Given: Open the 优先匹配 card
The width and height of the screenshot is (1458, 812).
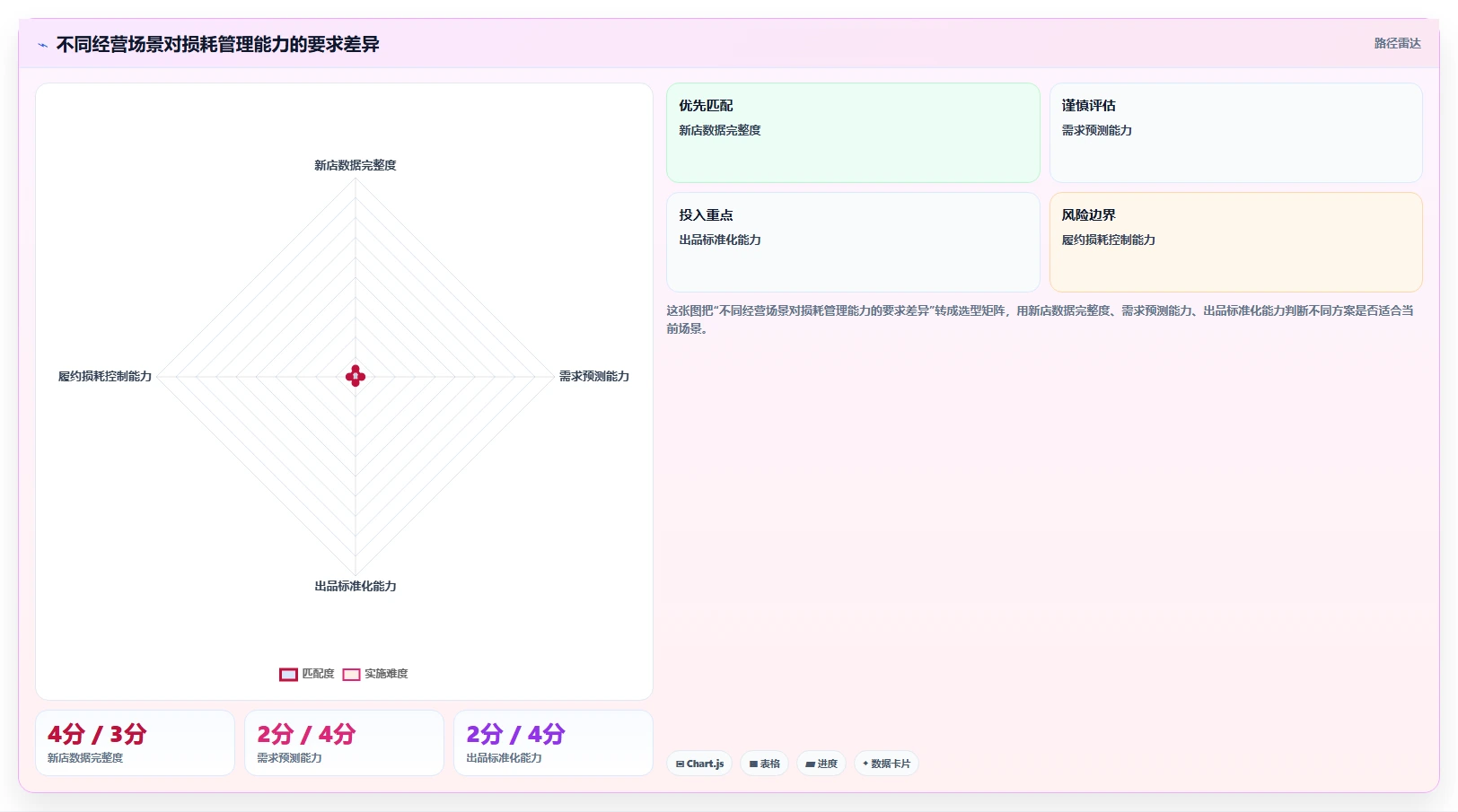Looking at the screenshot, I should tap(853, 133).
